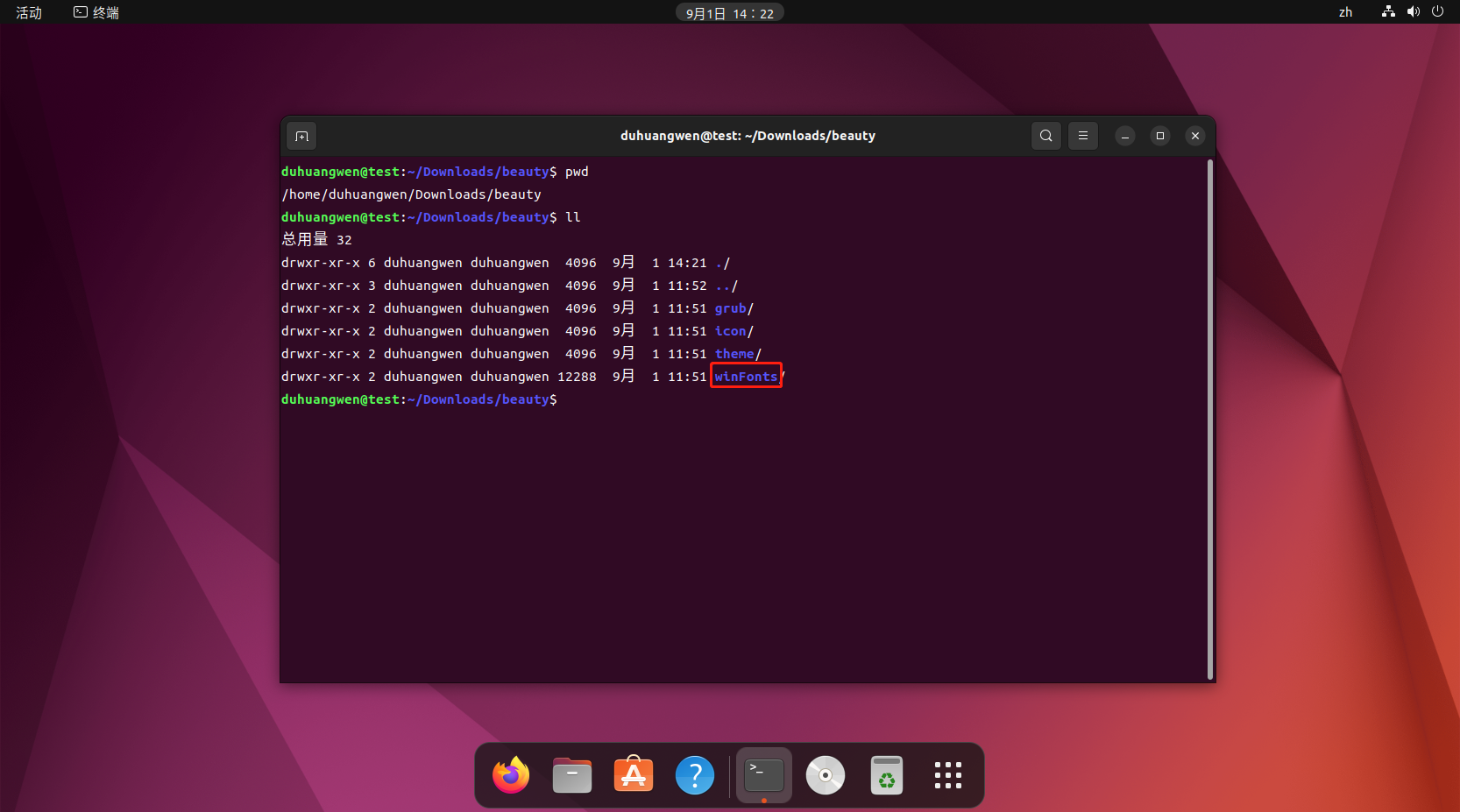Click the 11:52 timestamp
The image size is (1460, 812).
click(x=687, y=286)
